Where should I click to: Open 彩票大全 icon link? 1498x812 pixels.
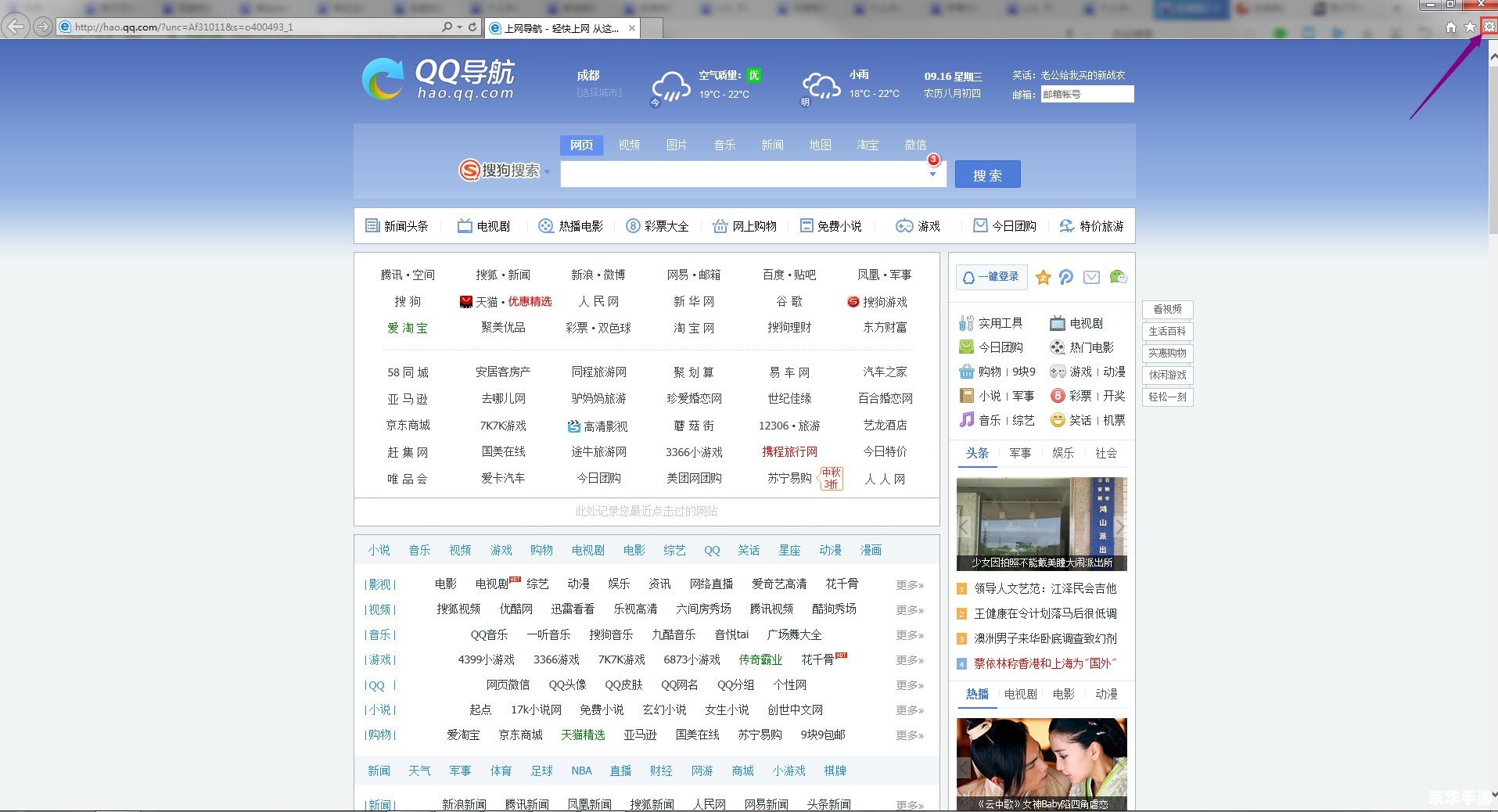coord(657,226)
